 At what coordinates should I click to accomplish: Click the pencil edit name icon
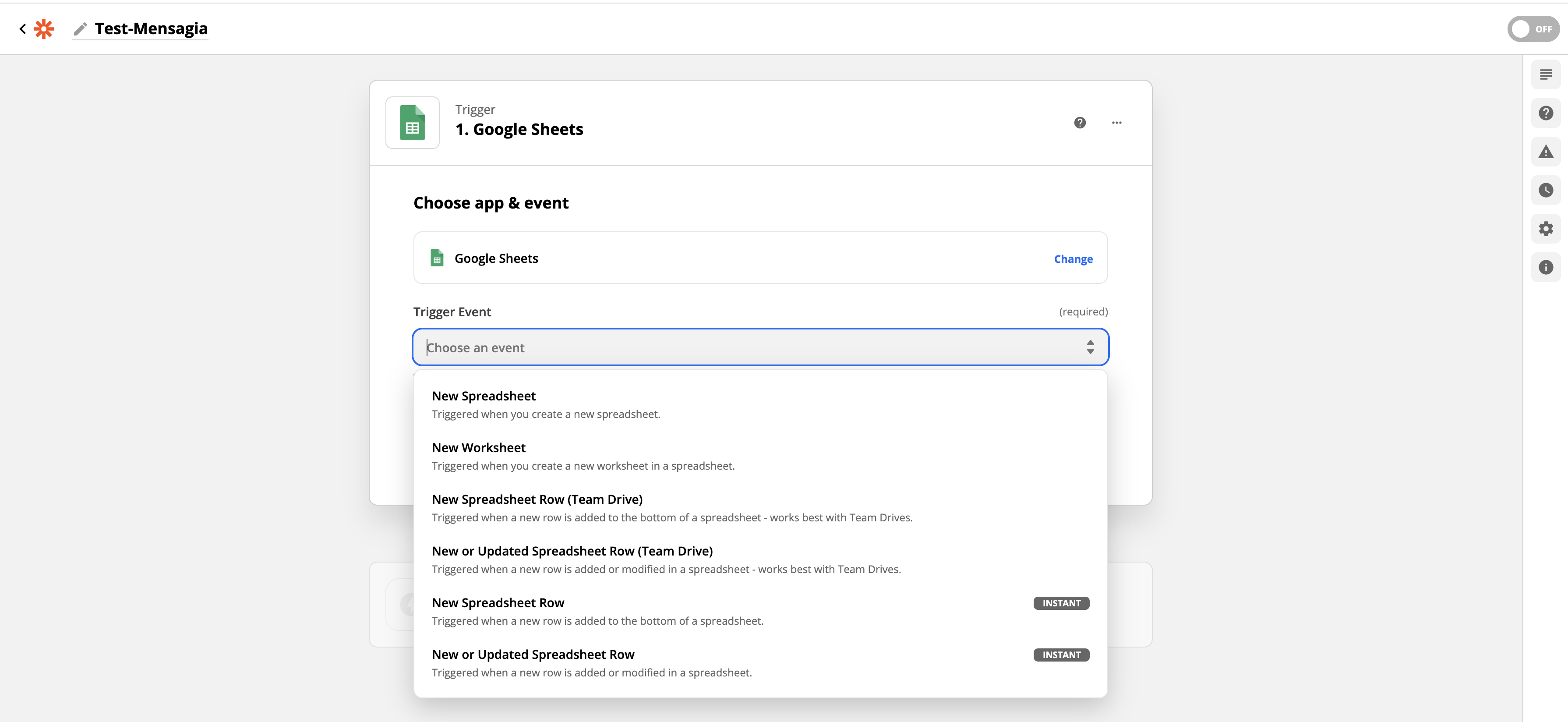click(80, 28)
